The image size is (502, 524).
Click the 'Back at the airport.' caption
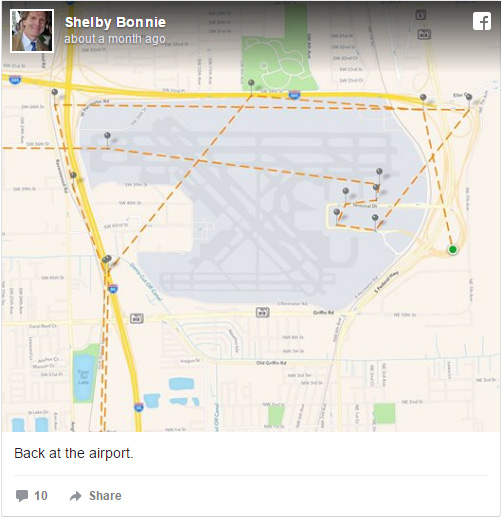[74, 453]
